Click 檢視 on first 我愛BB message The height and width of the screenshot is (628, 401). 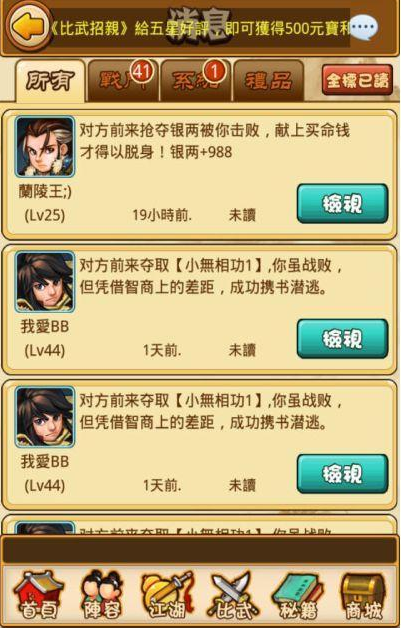pyautogui.click(x=343, y=339)
